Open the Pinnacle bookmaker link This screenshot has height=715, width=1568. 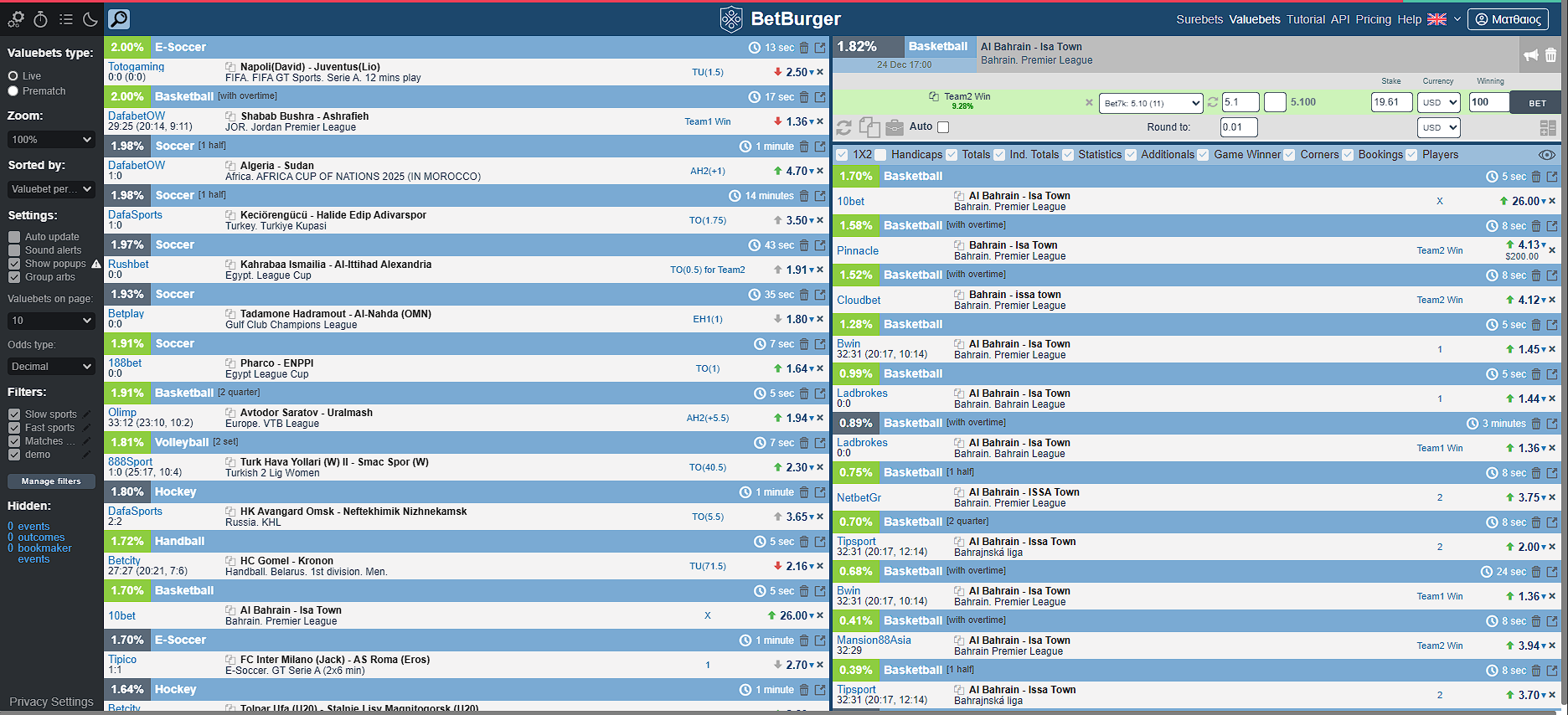coord(858,250)
